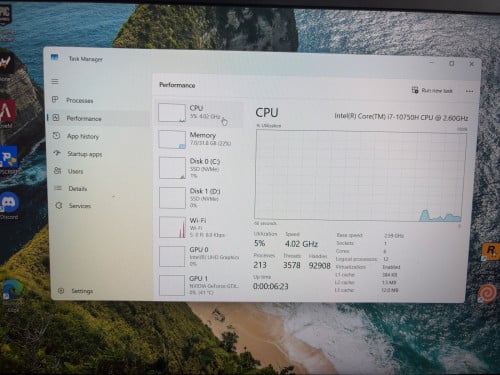
Task: Click the Users people icon
Action: coord(58,171)
